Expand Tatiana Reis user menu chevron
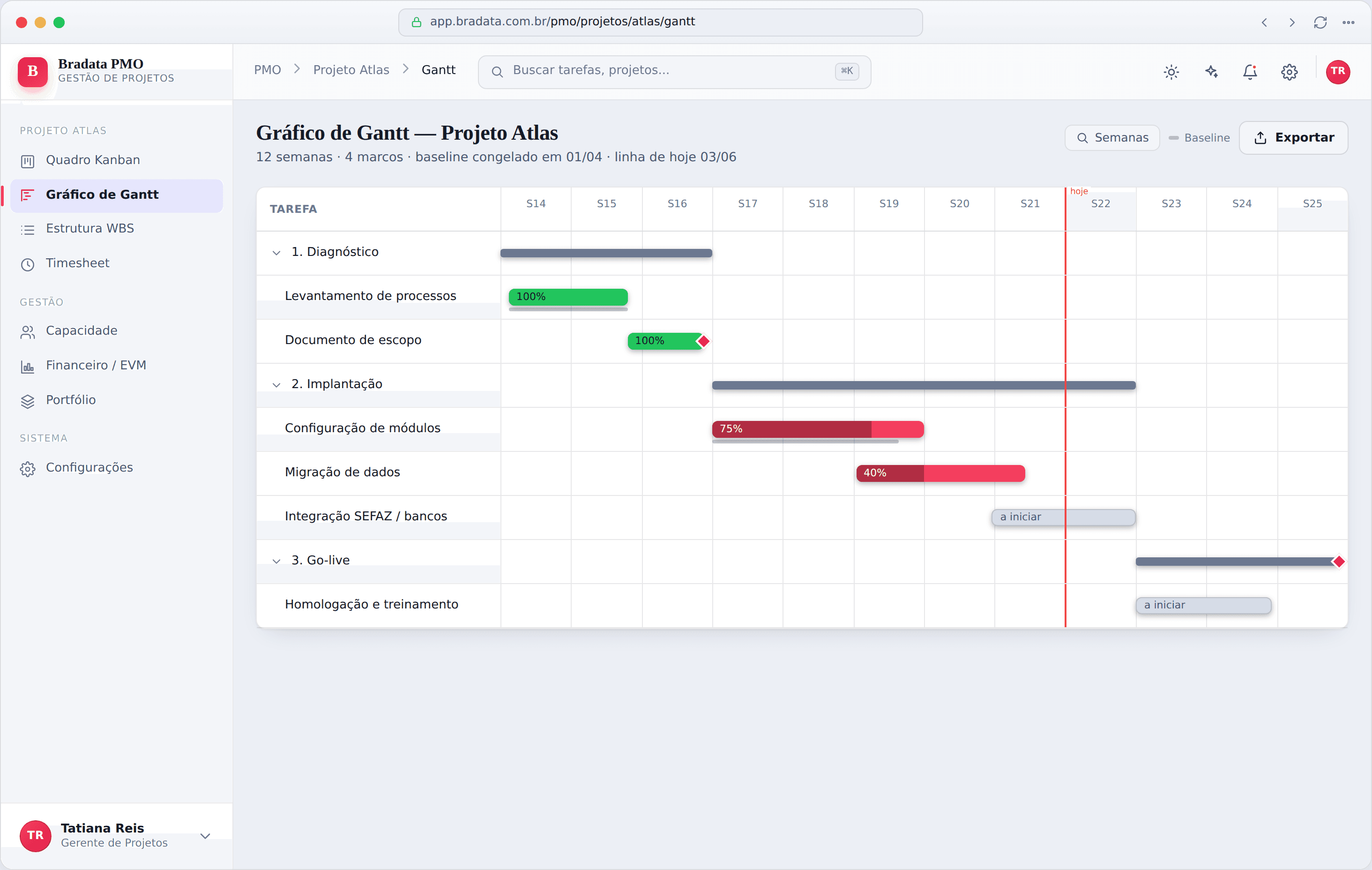The width and height of the screenshot is (1372, 870). [205, 836]
